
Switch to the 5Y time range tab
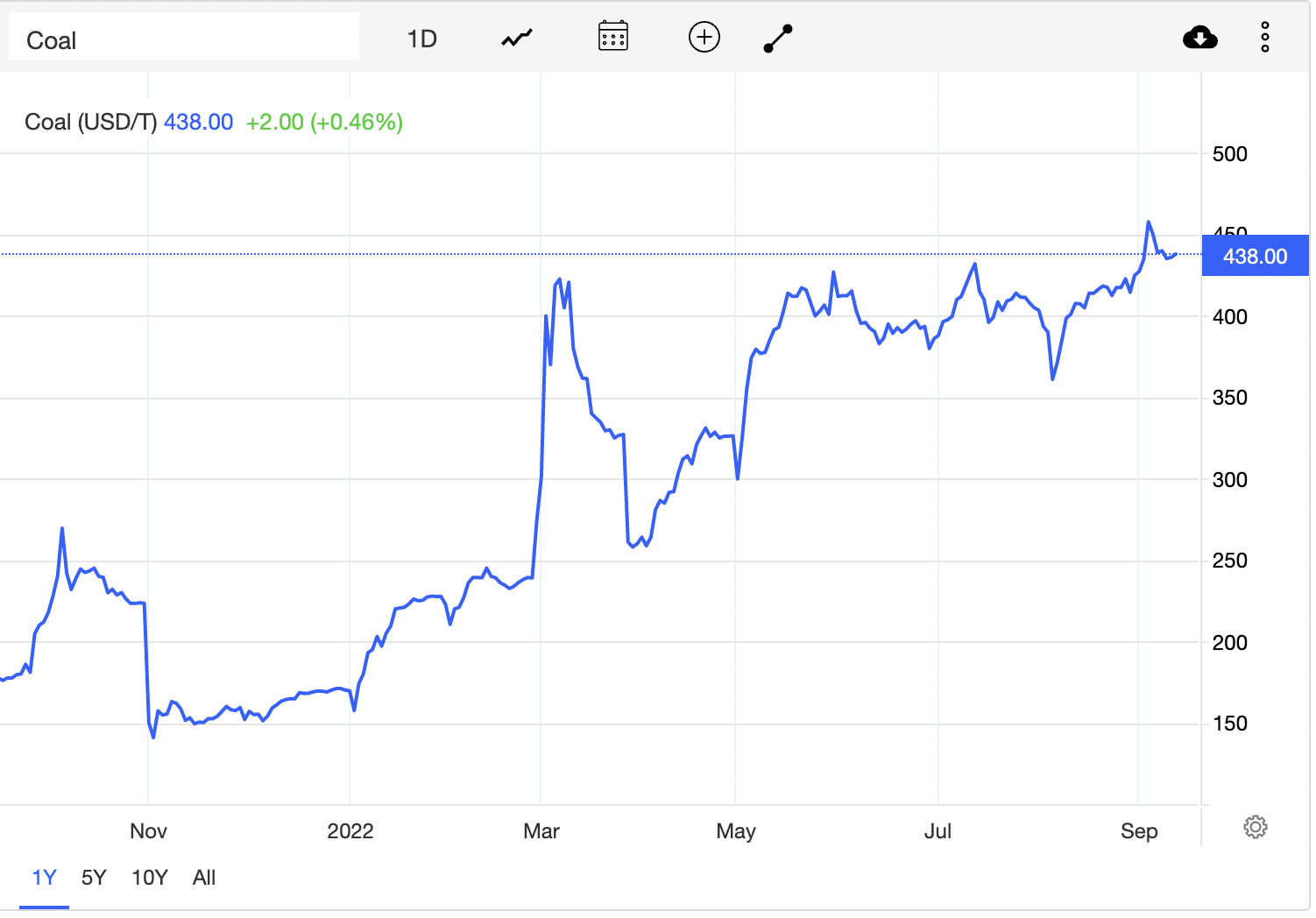pos(94,878)
